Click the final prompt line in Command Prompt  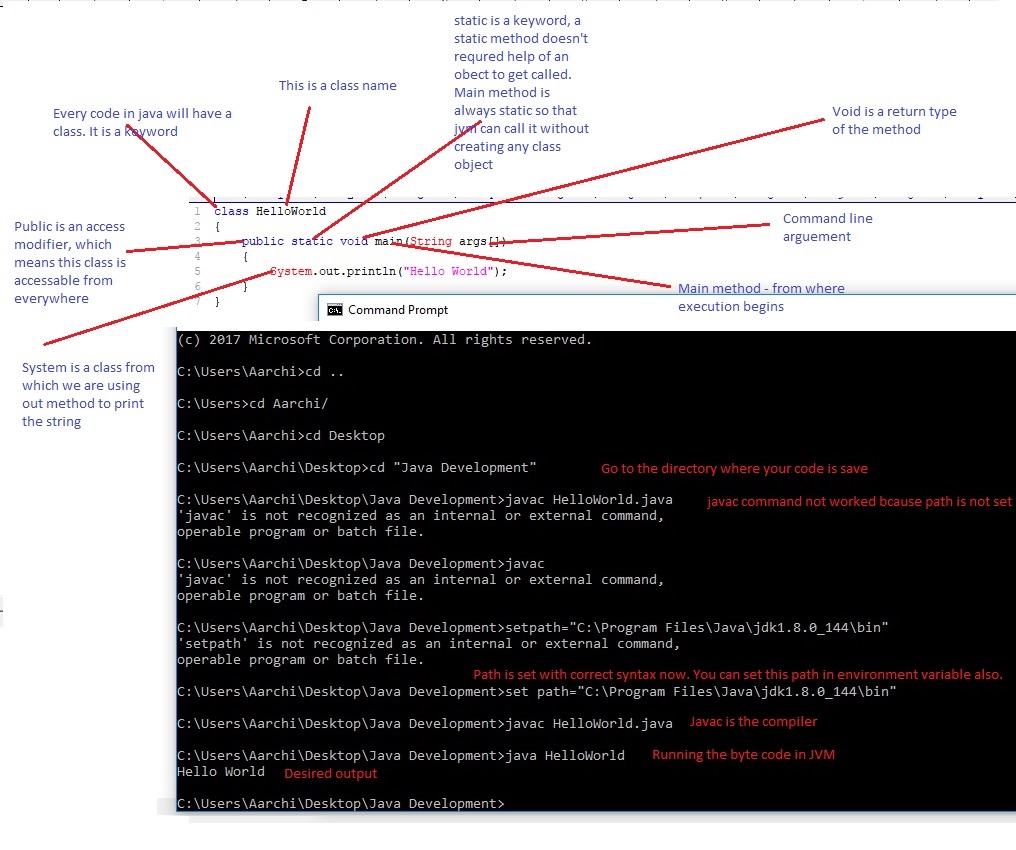pos(340,803)
